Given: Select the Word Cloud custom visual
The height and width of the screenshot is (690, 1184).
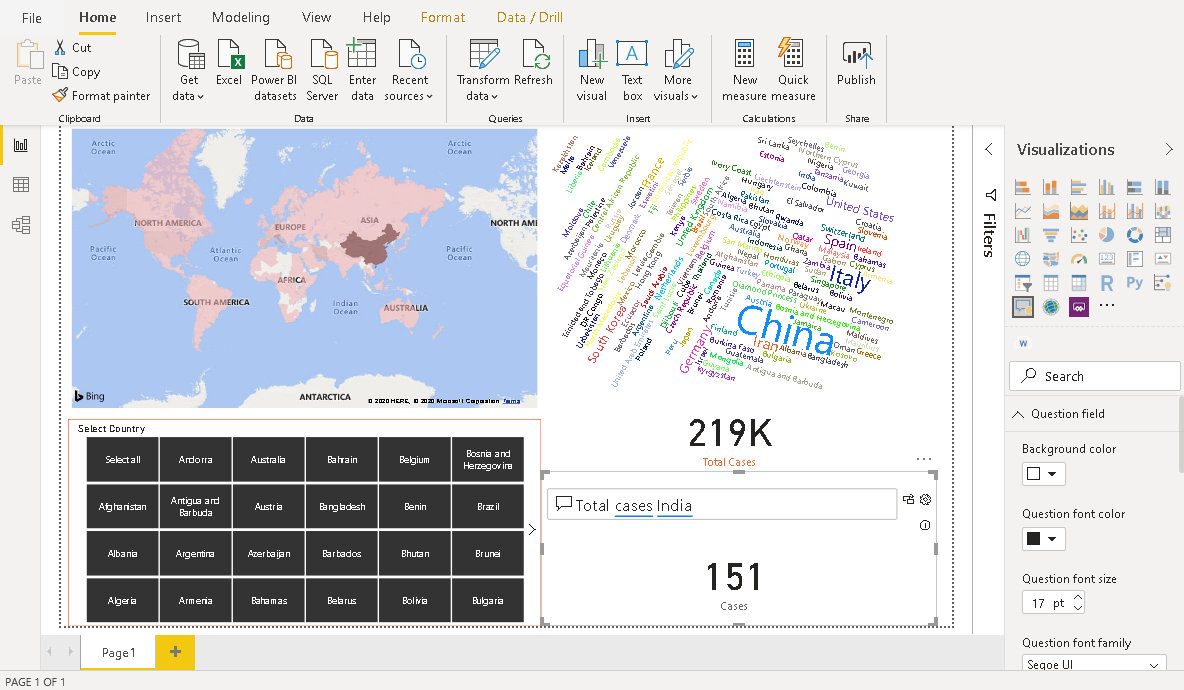Looking at the screenshot, I should 1023,343.
